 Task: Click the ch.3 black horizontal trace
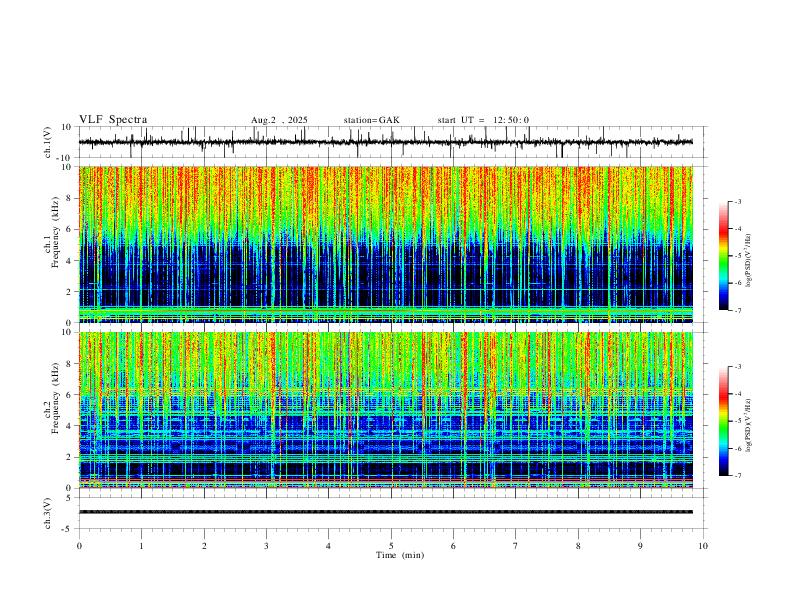[x=385, y=512]
